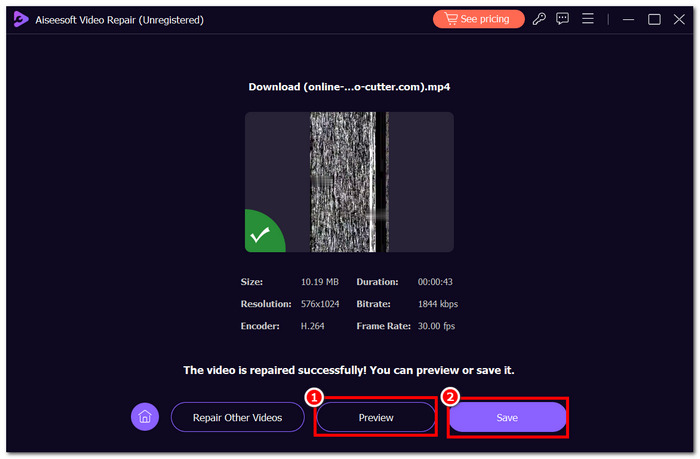
Task: Select the repaired video thumbnail
Action: point(349,181)
